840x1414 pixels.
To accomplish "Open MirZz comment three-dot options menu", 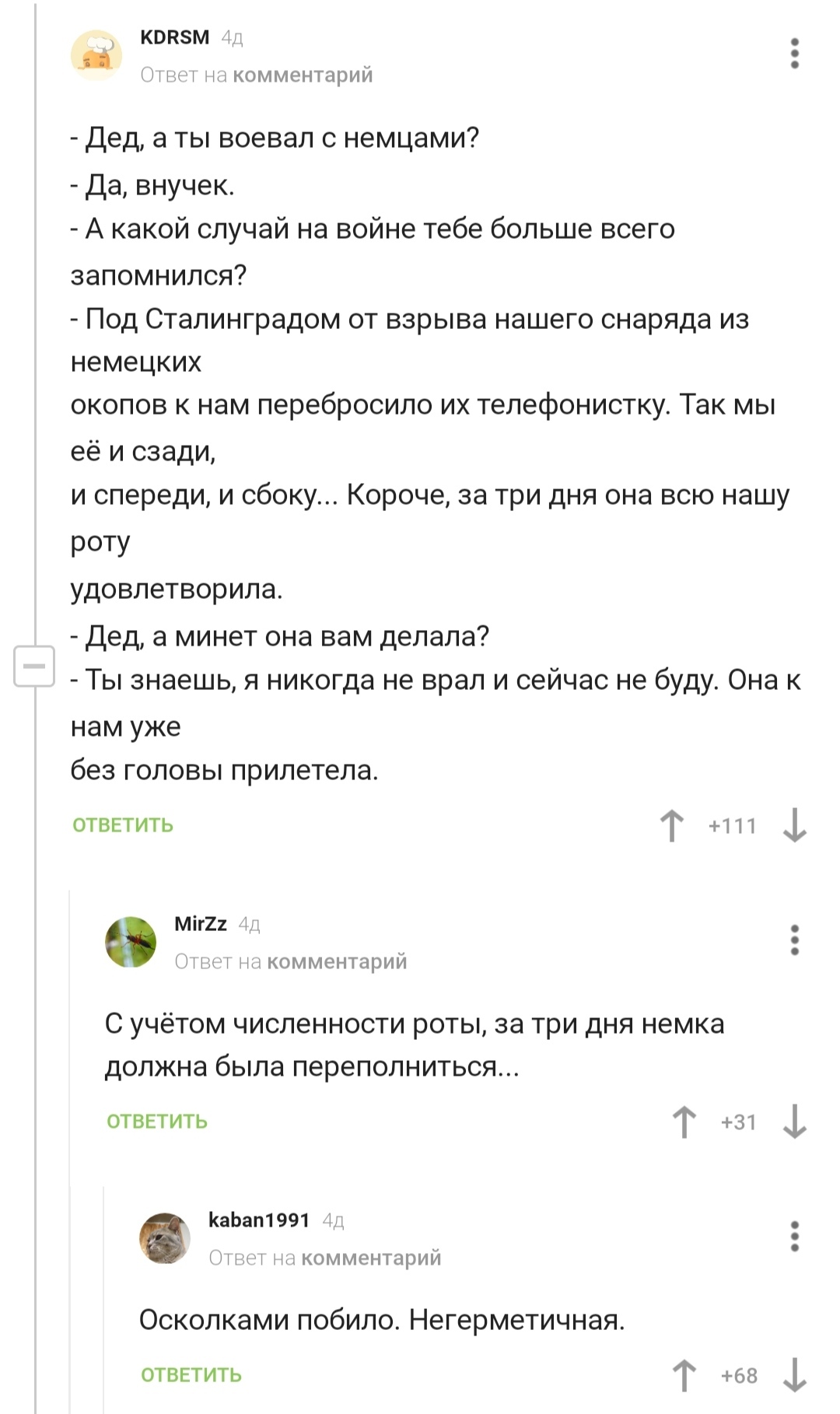I will (794, 940).
